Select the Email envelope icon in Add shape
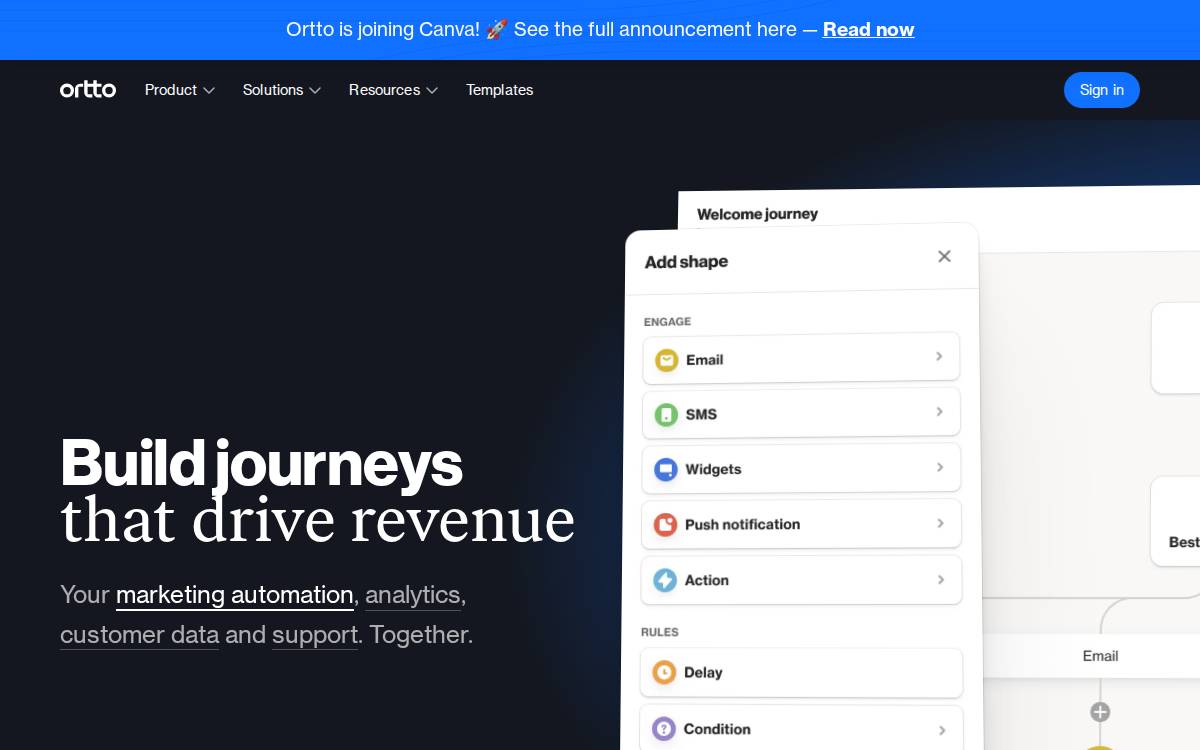1200x750 pixels. pyautogui.click(x=666, y=360)
